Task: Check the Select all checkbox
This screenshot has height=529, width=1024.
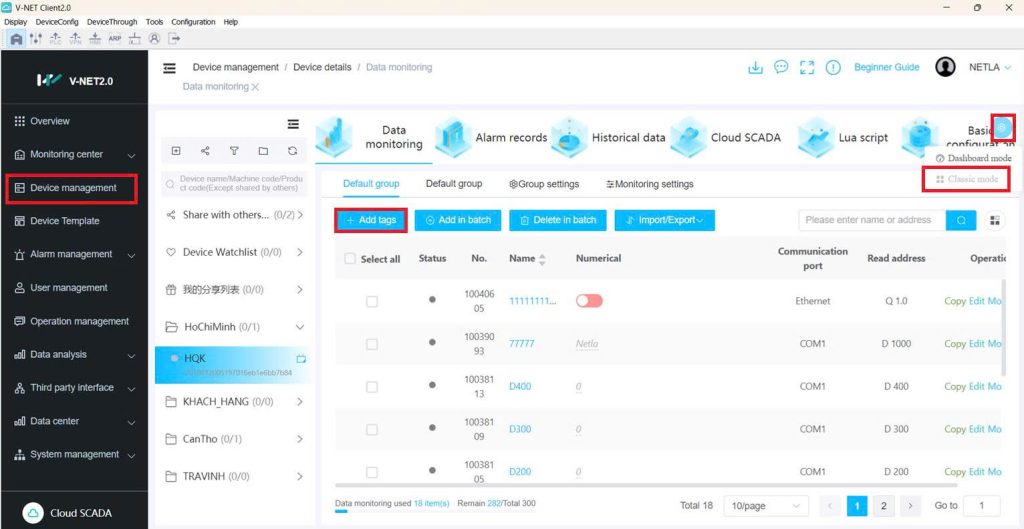Action: 350,259
